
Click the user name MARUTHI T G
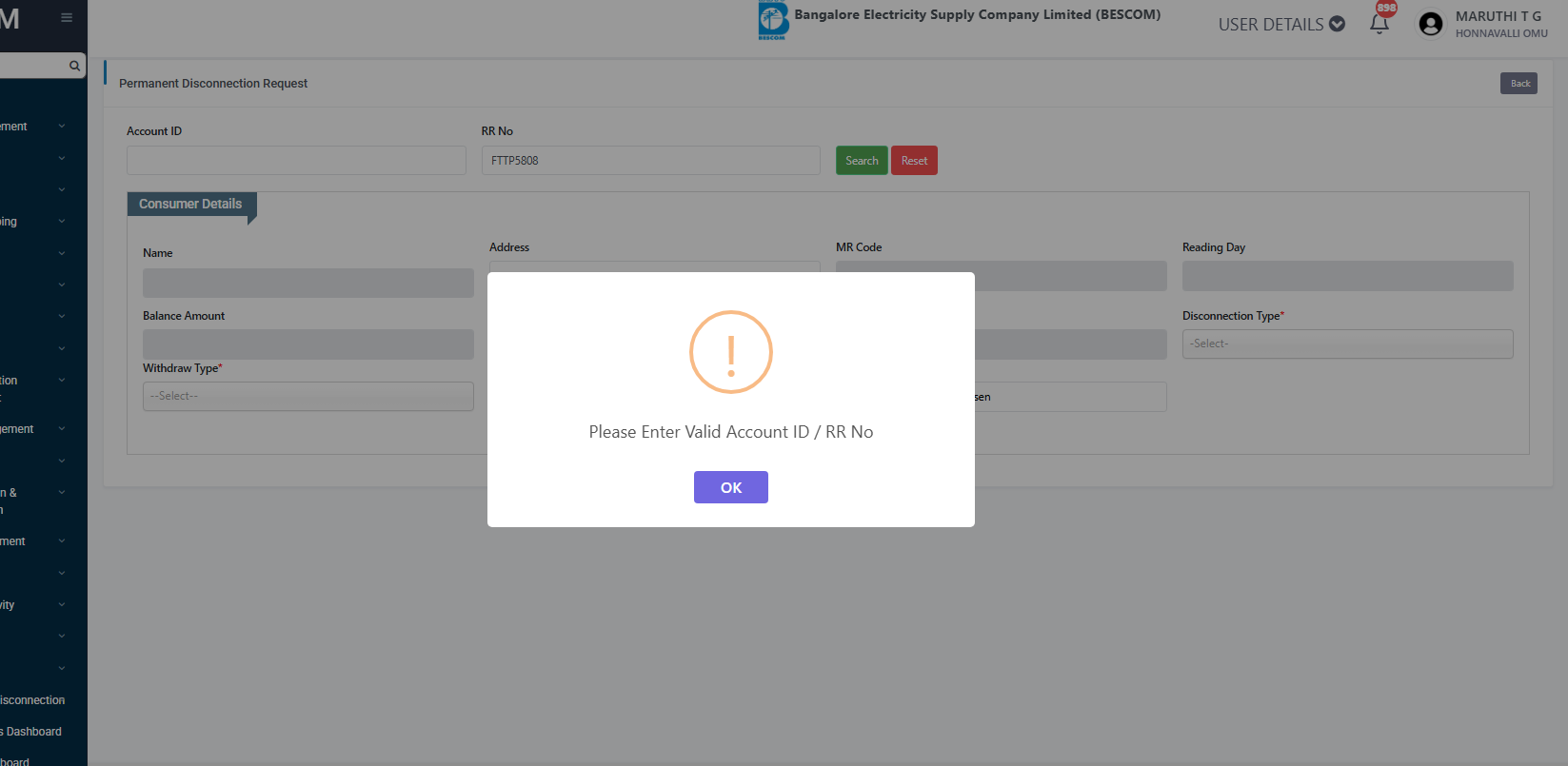(1499, 16)
